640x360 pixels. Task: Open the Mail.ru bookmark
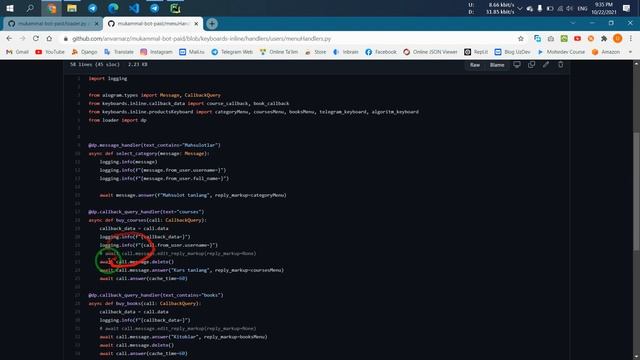pyautogui.click(x=192, y=52)
